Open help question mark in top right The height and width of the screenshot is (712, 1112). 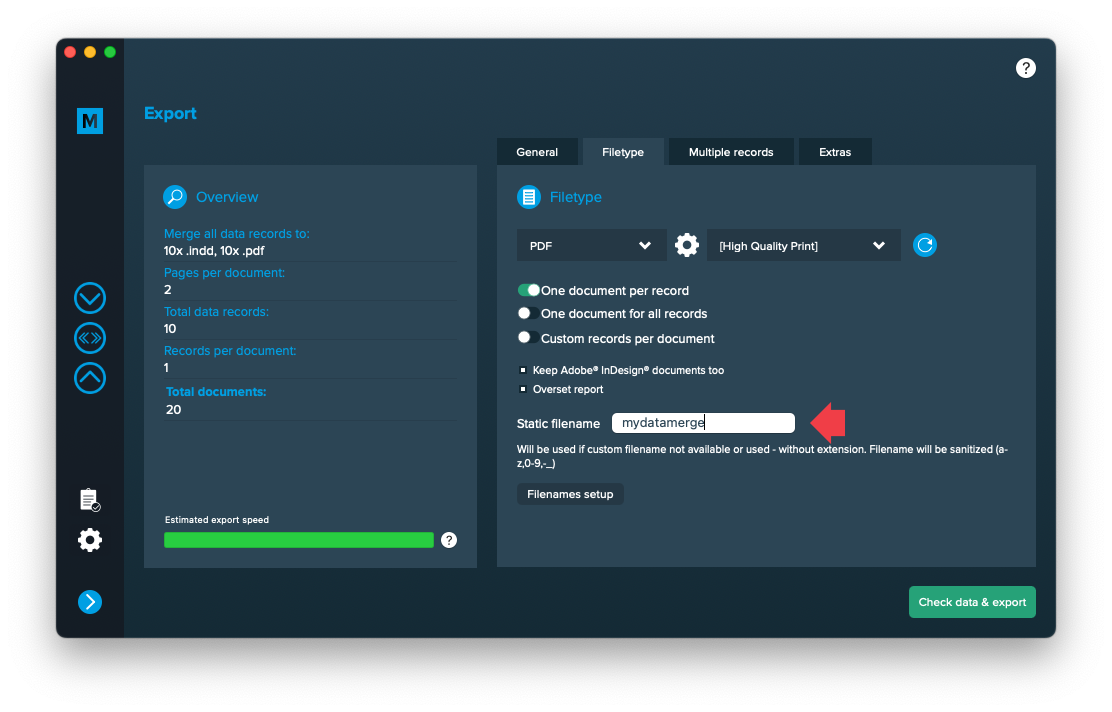click(x=1025, y=68)
